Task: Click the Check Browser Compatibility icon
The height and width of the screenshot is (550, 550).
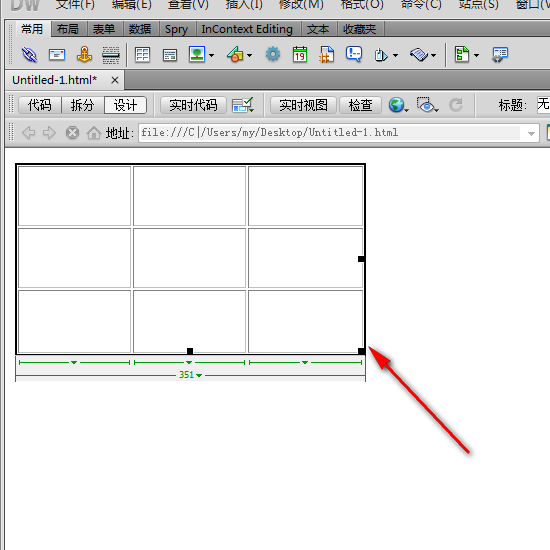Action: 243,105
